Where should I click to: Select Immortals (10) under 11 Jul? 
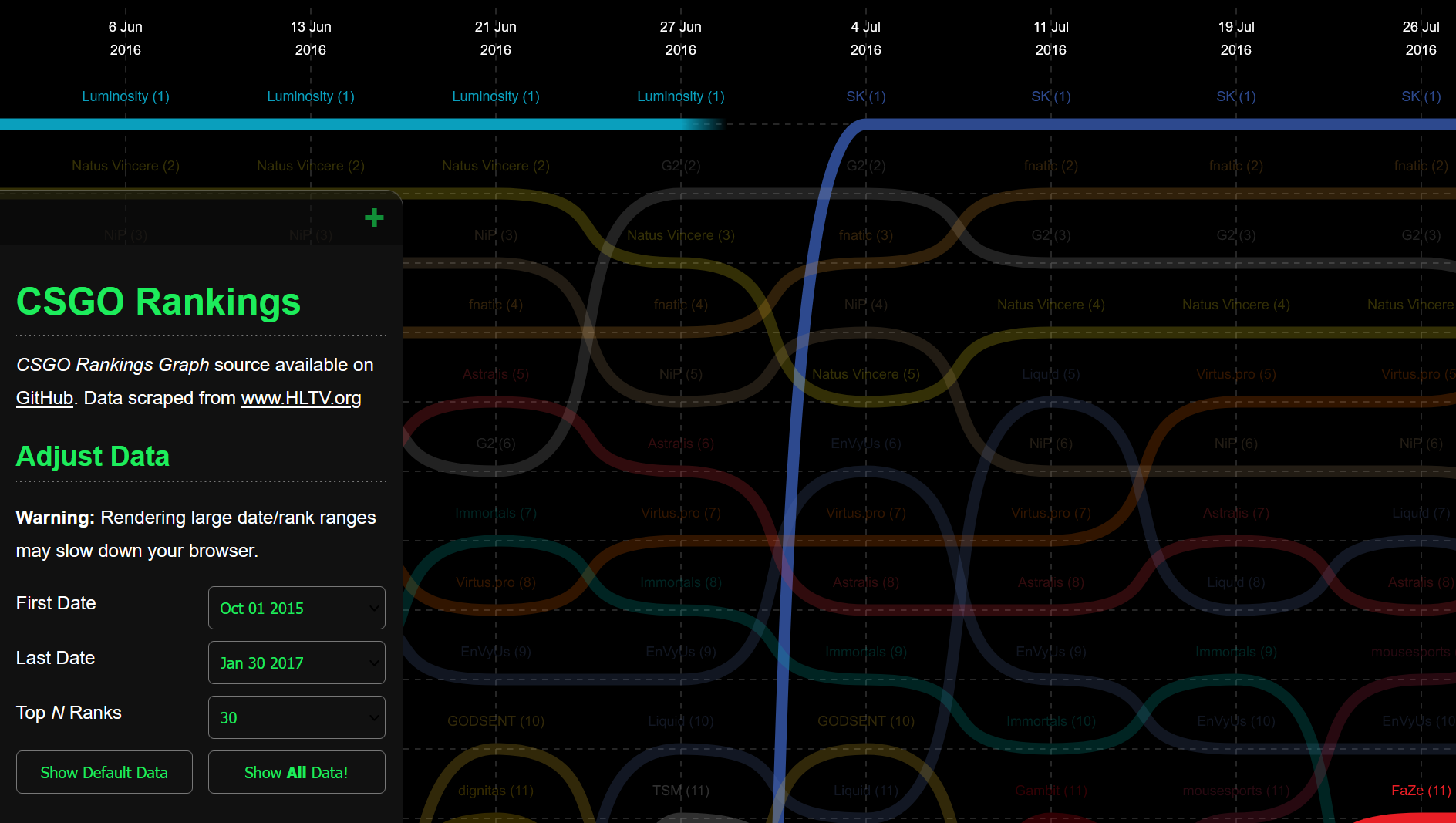coord(1051,721)
